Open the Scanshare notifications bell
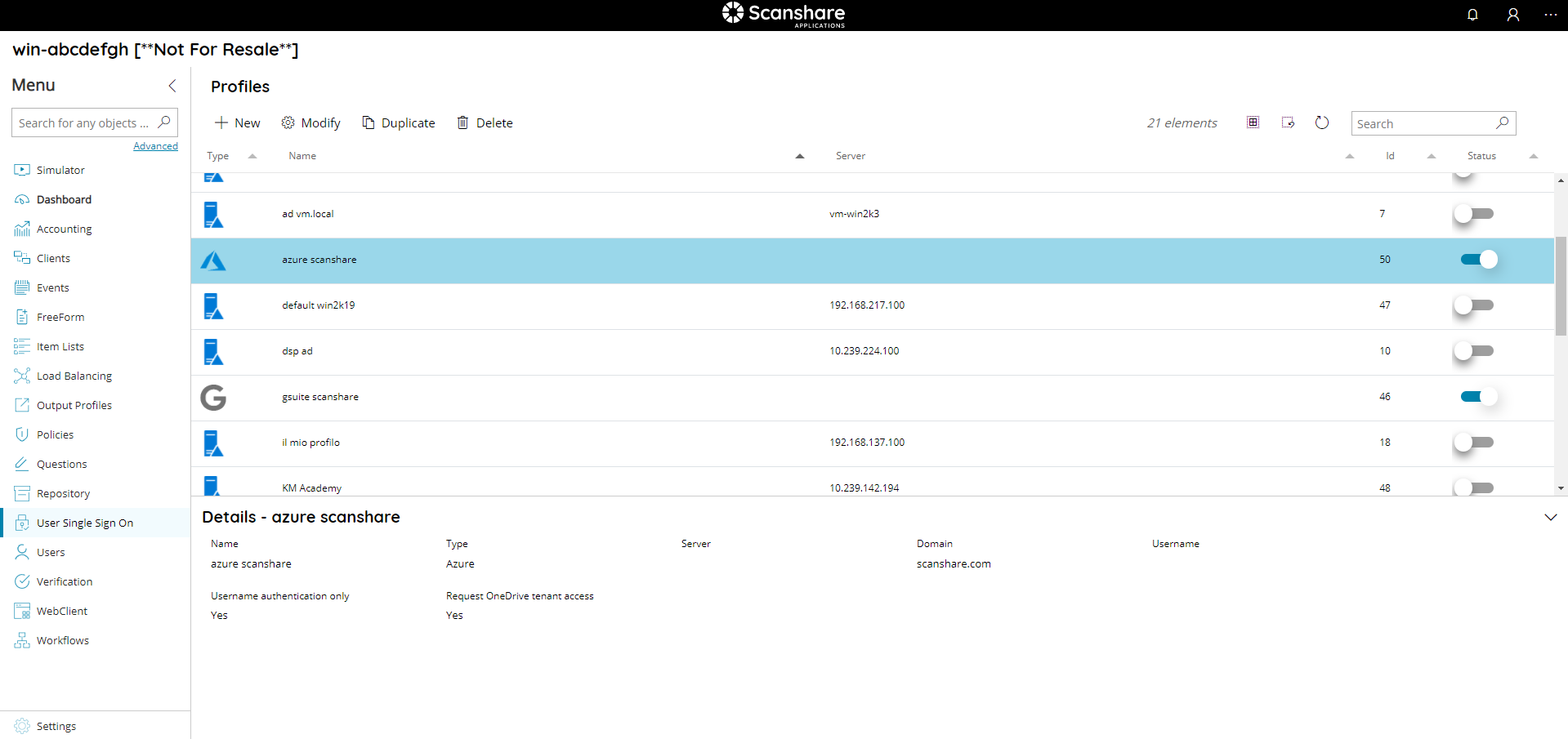The image size is (1568, 739). click(x=1472, y=15)
